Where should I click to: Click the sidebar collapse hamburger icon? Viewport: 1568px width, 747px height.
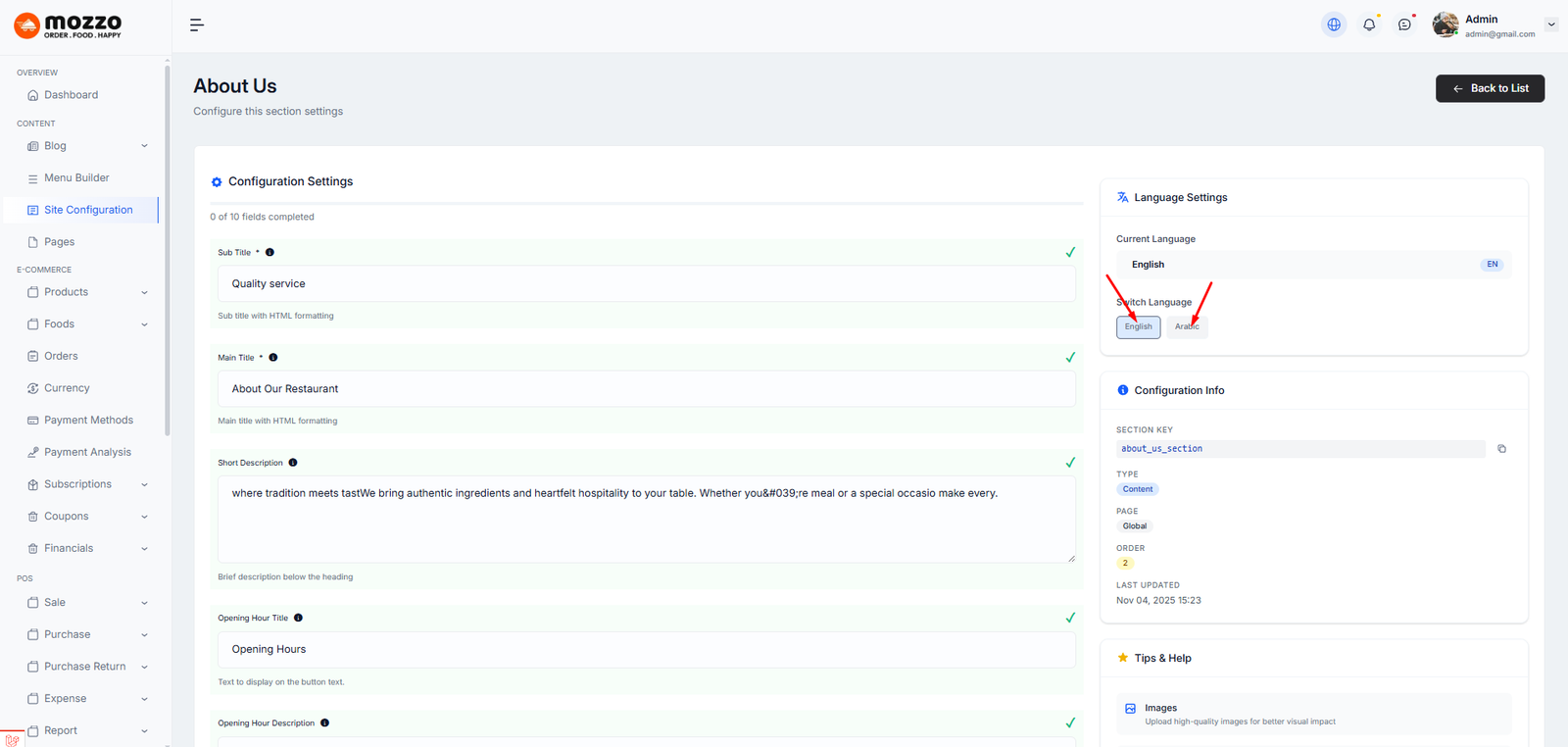(x=197, y=25)
